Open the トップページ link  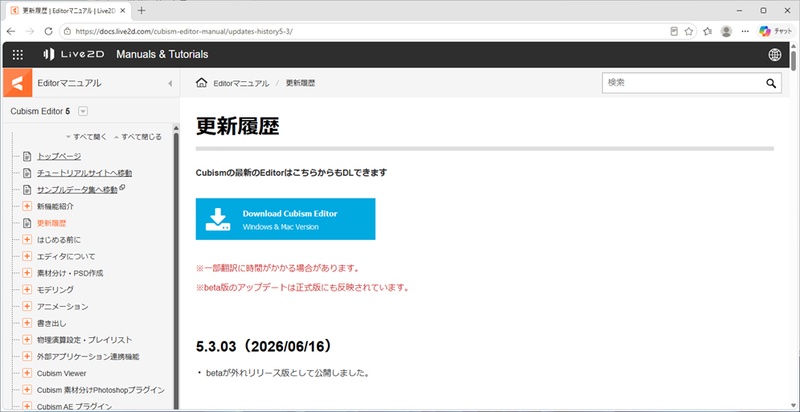point(59,157)
